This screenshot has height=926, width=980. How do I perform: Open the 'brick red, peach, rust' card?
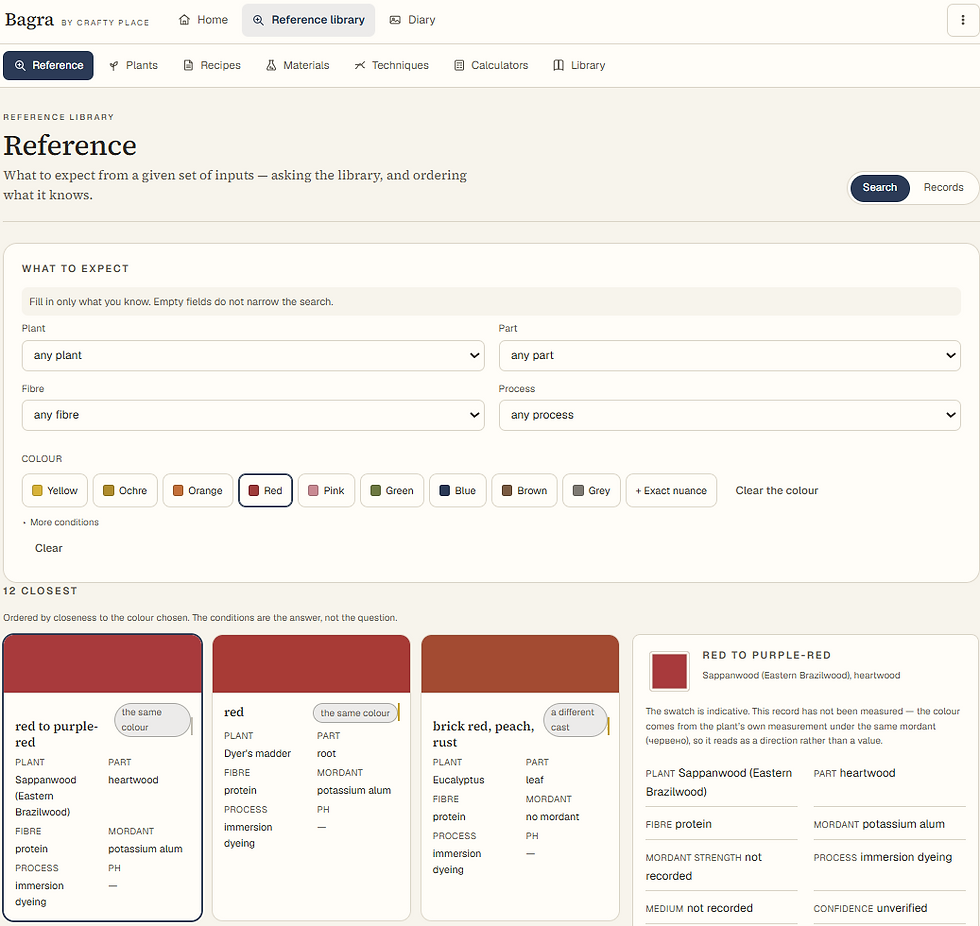coord(520,778)
